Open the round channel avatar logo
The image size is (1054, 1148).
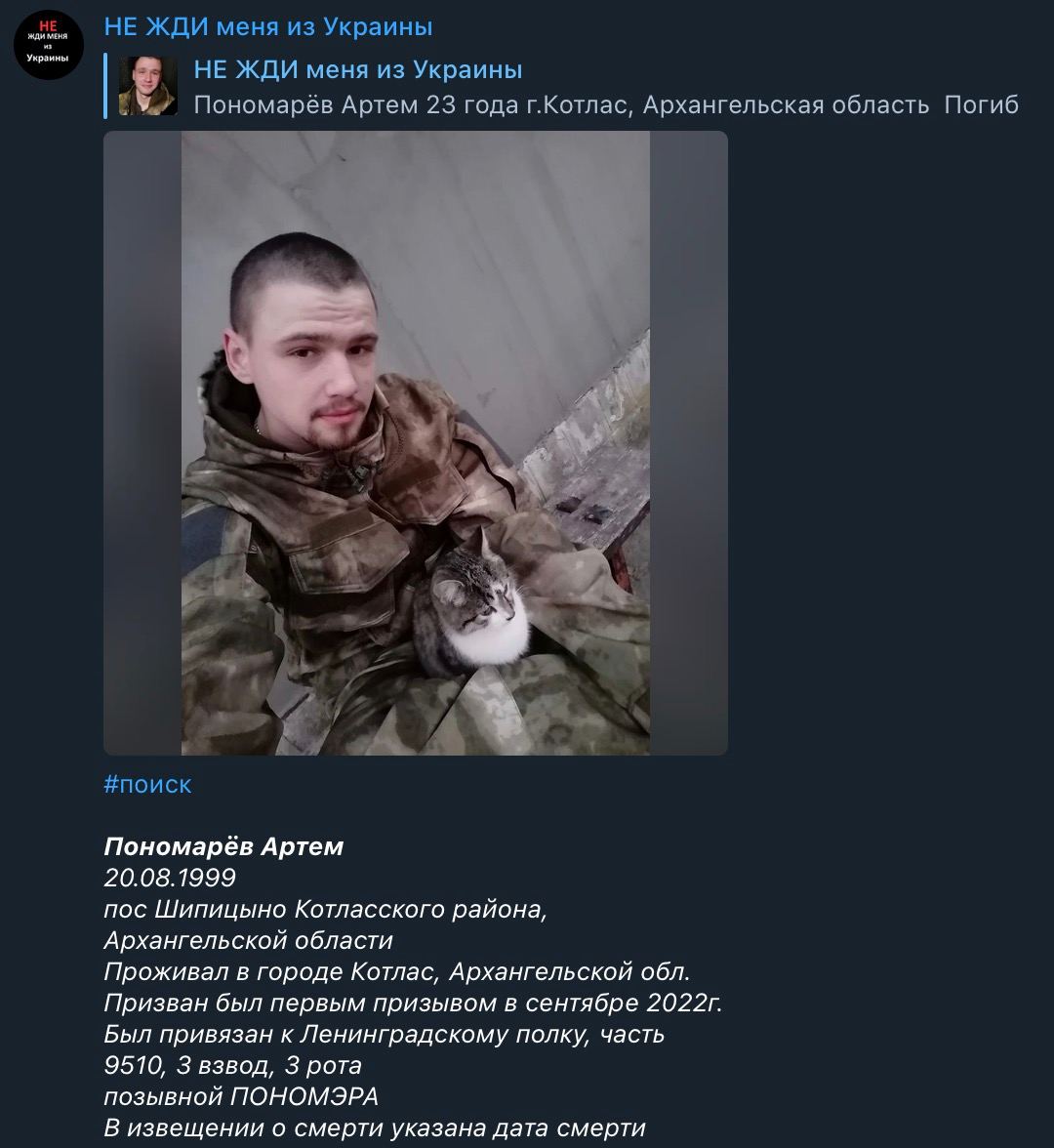(x=49, y=45)
